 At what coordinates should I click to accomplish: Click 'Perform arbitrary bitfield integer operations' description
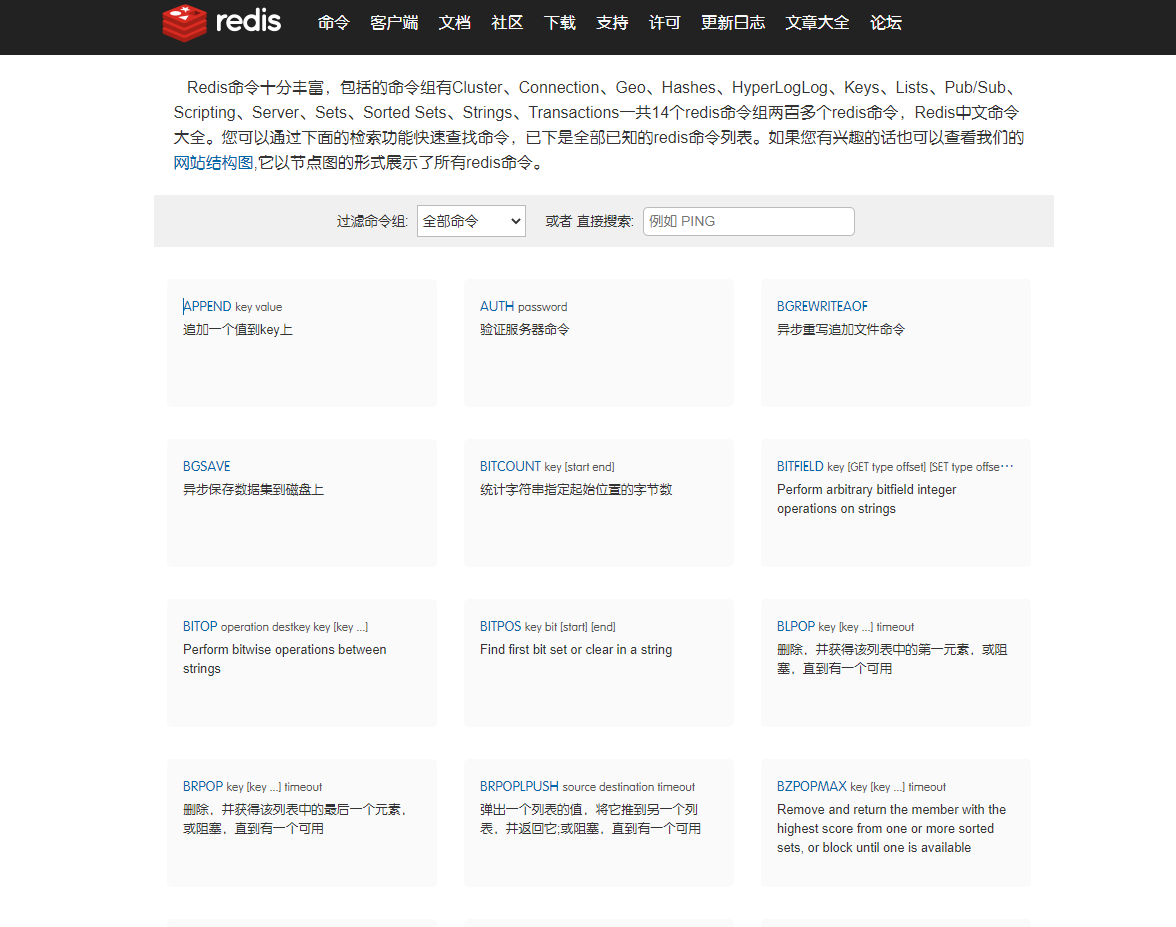866,499
